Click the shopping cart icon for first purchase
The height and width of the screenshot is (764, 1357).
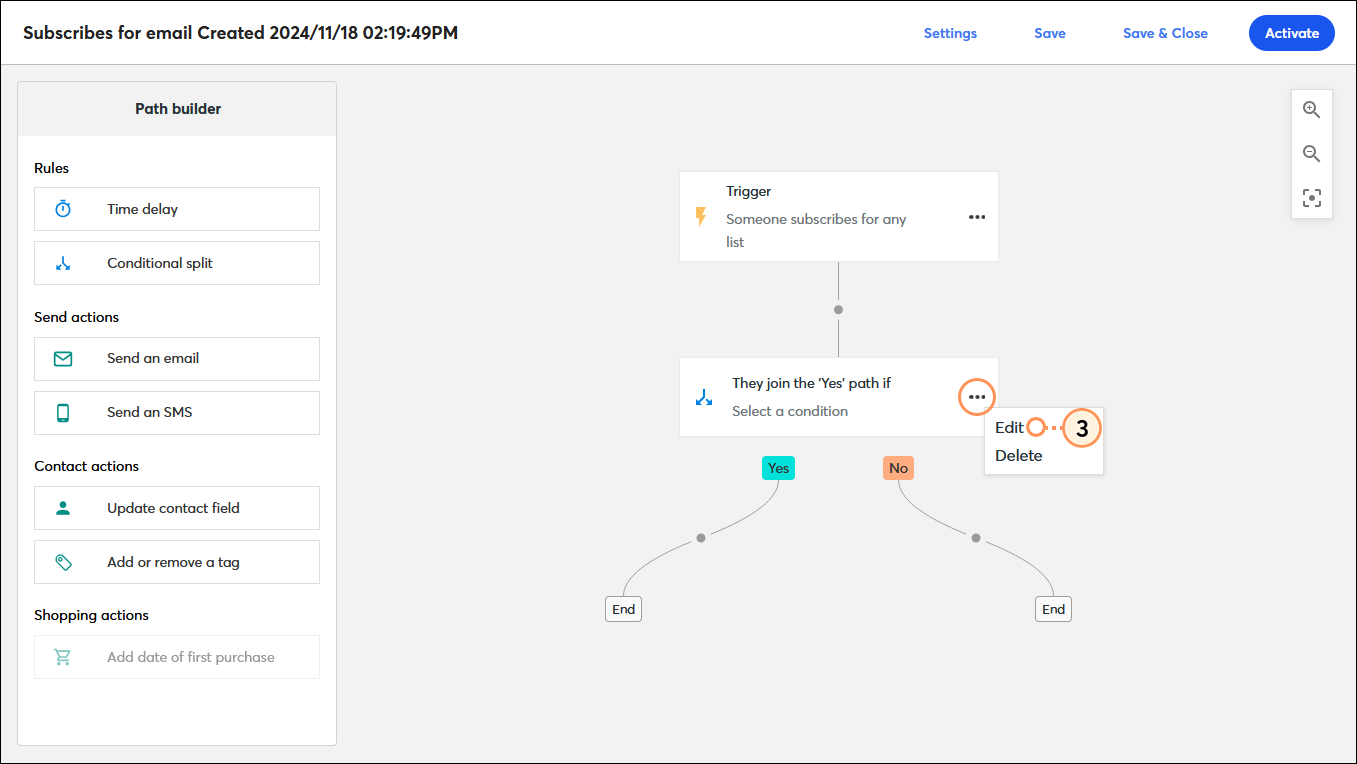coord(63,657)
